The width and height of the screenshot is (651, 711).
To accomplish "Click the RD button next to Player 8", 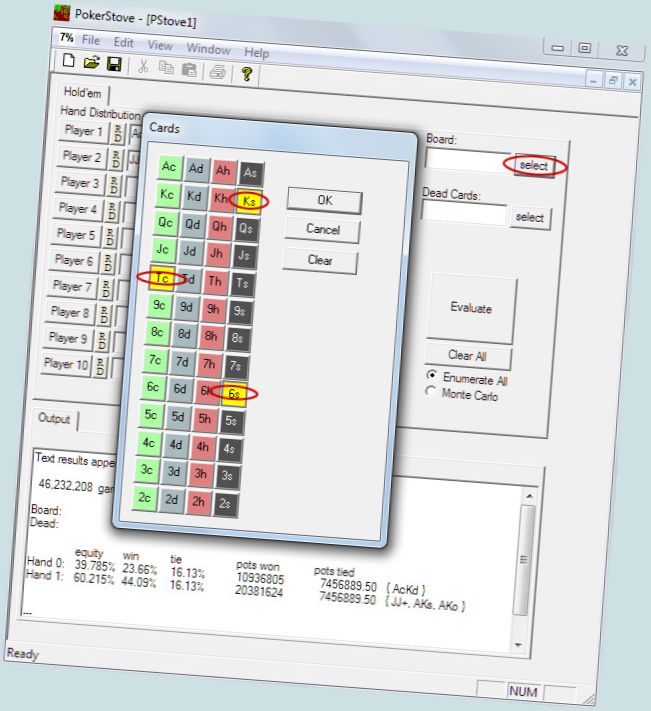I will tap(104, 315).
